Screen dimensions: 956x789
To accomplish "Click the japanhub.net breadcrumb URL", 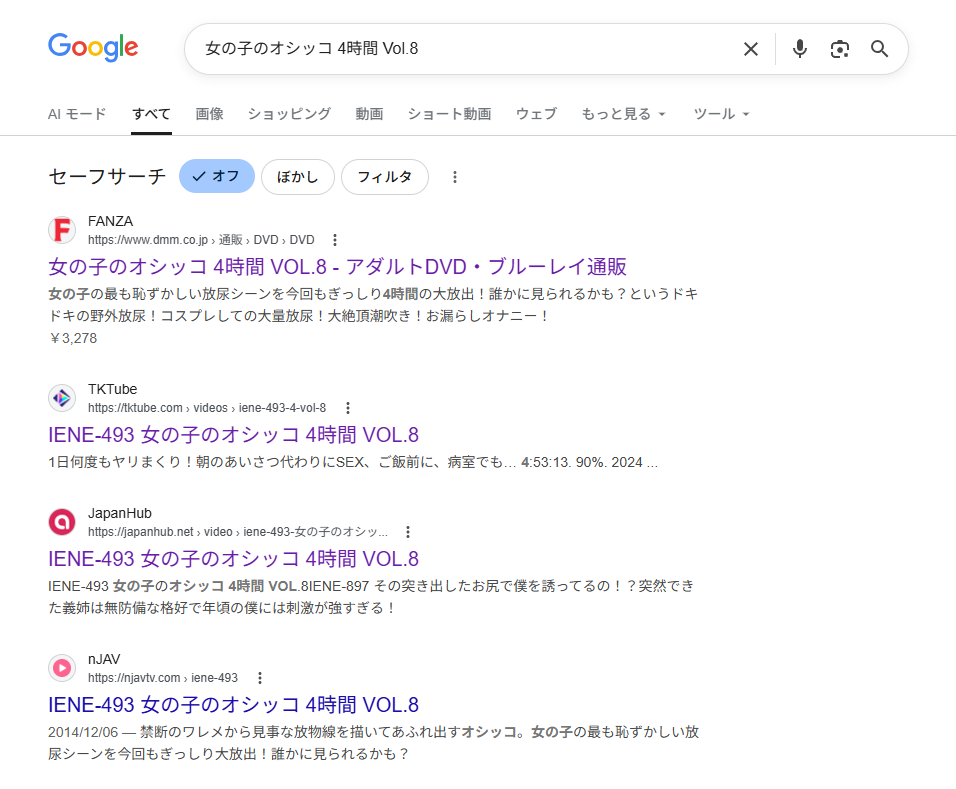I will (x=238, y=532).
